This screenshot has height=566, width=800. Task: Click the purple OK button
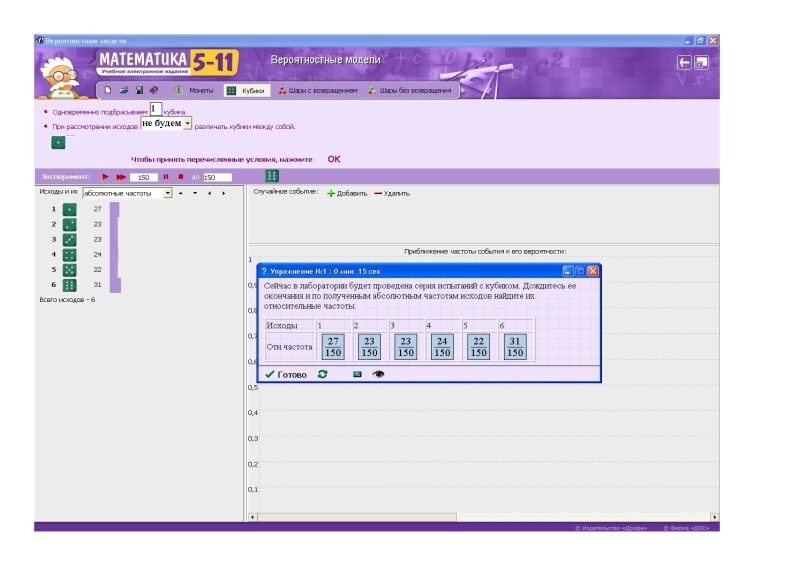pos(334,159)
